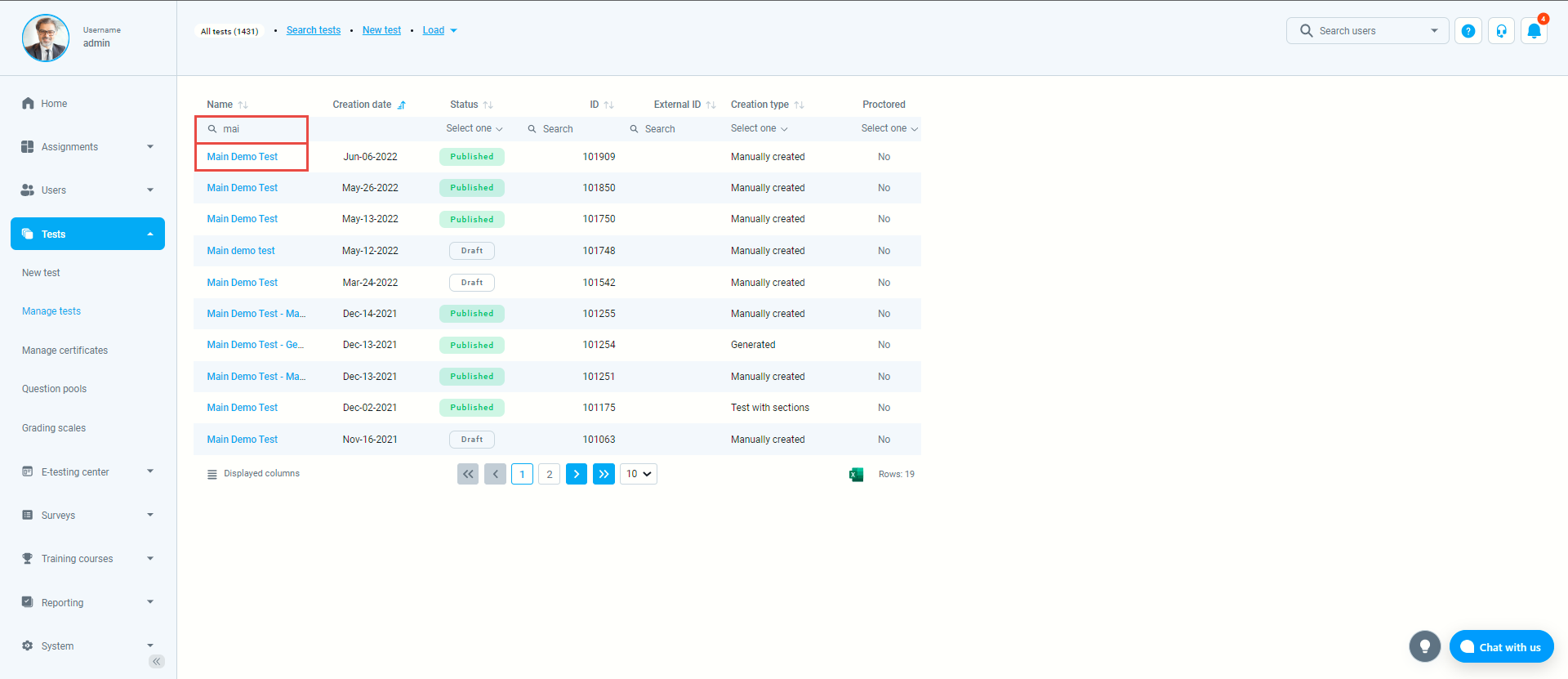Click Test with sections cell
The height and width of the screenshot is (679, 1568).
[770, 408]
